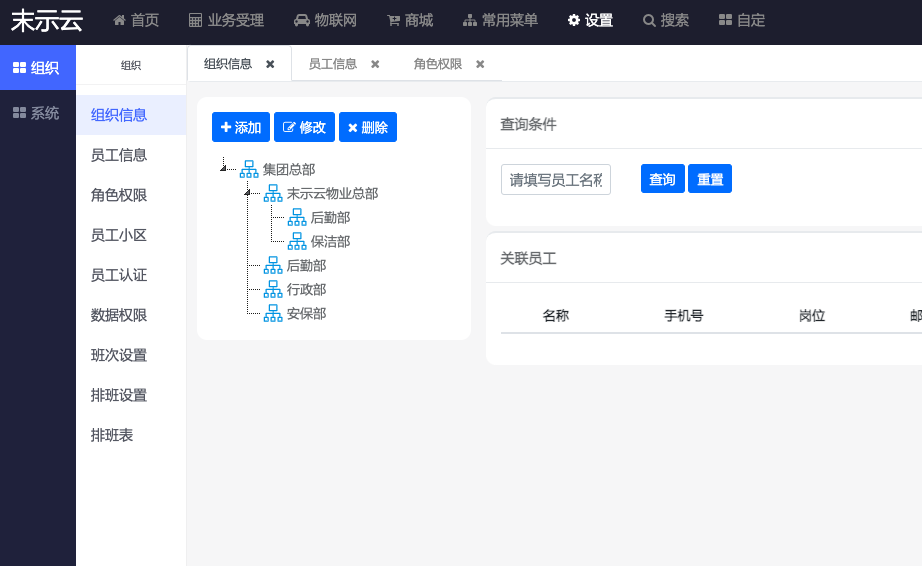This screenshot has height=566, width=922.
Task: Open 数据权限 in the sidebar
Action: (119, 315)
